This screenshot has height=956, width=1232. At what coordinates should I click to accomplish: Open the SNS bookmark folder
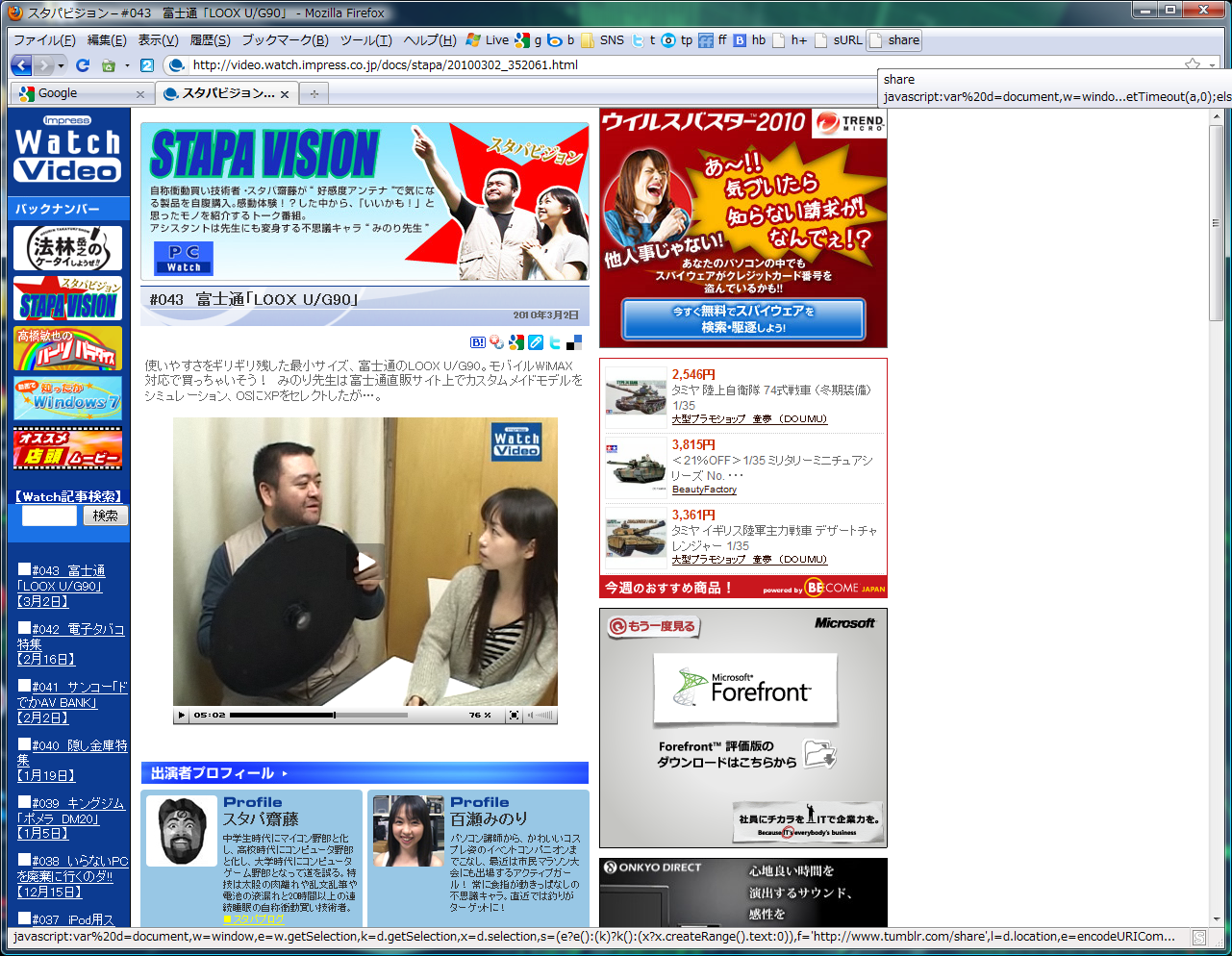pos(602,40)
